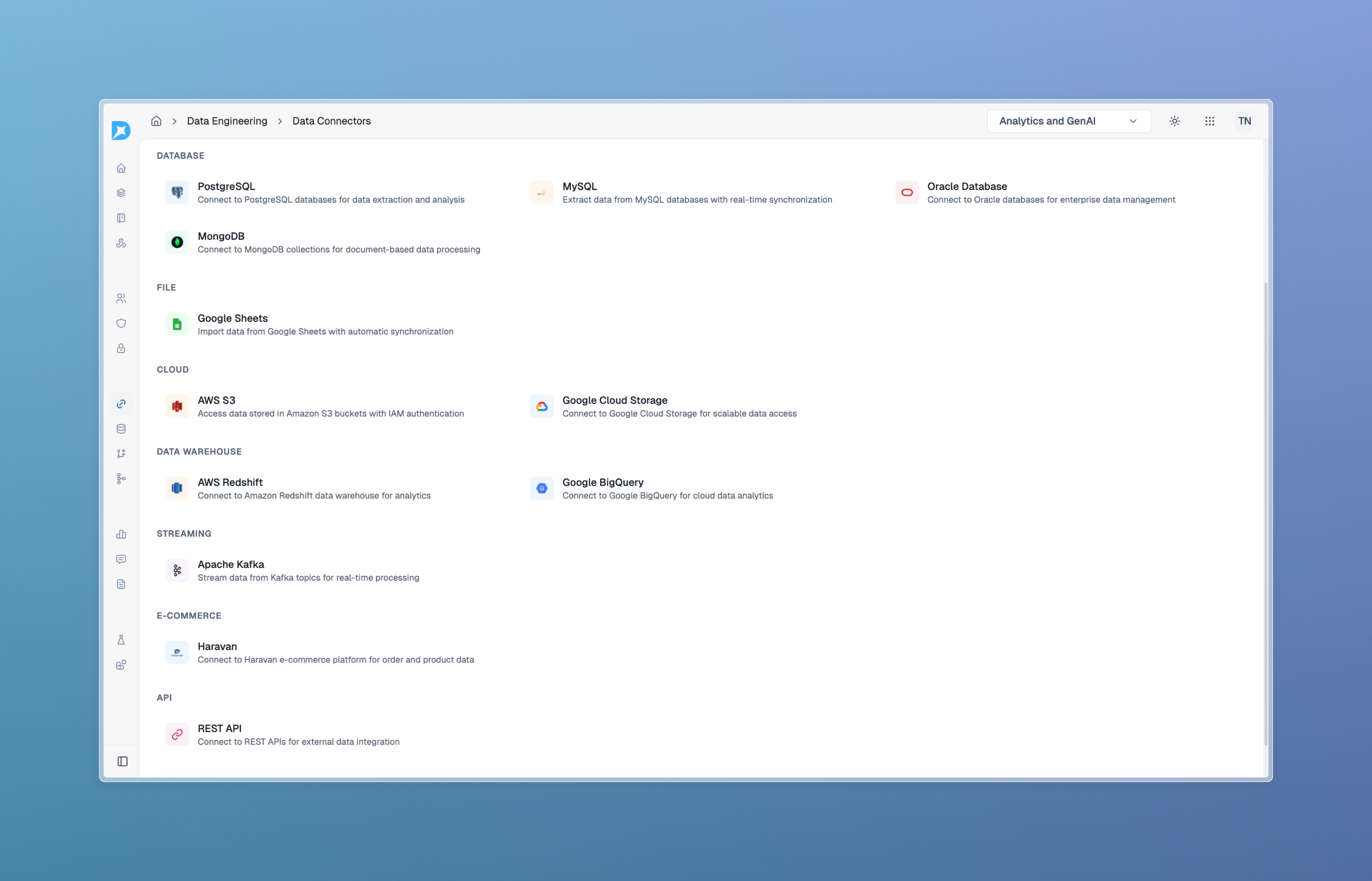Open the chat message icon in the sidebar
The image size is (1372, 881).
[x=121, y=559]
